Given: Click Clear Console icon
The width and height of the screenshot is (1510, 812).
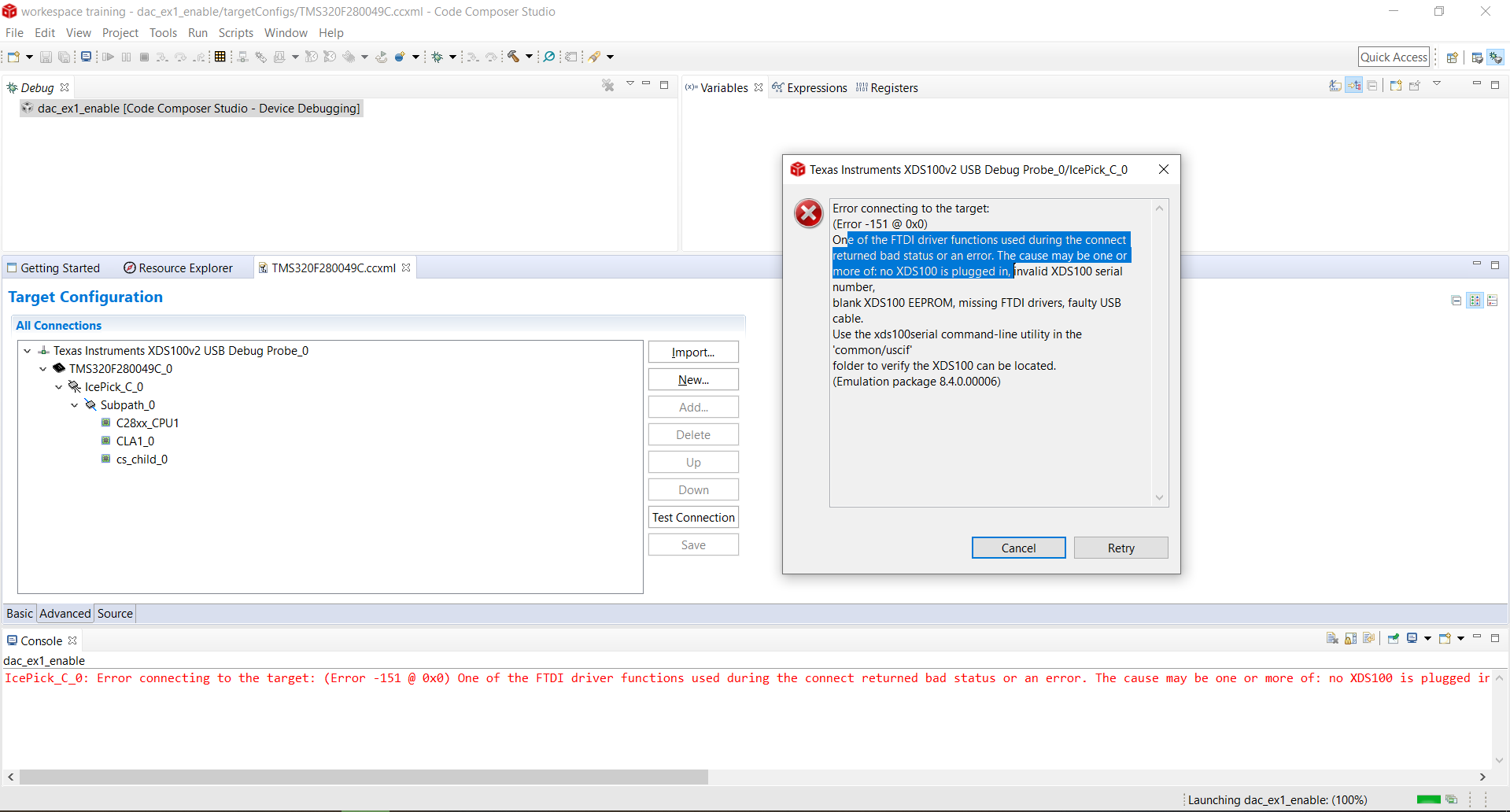Looking at the screenshot, I should coord(1332,638).
